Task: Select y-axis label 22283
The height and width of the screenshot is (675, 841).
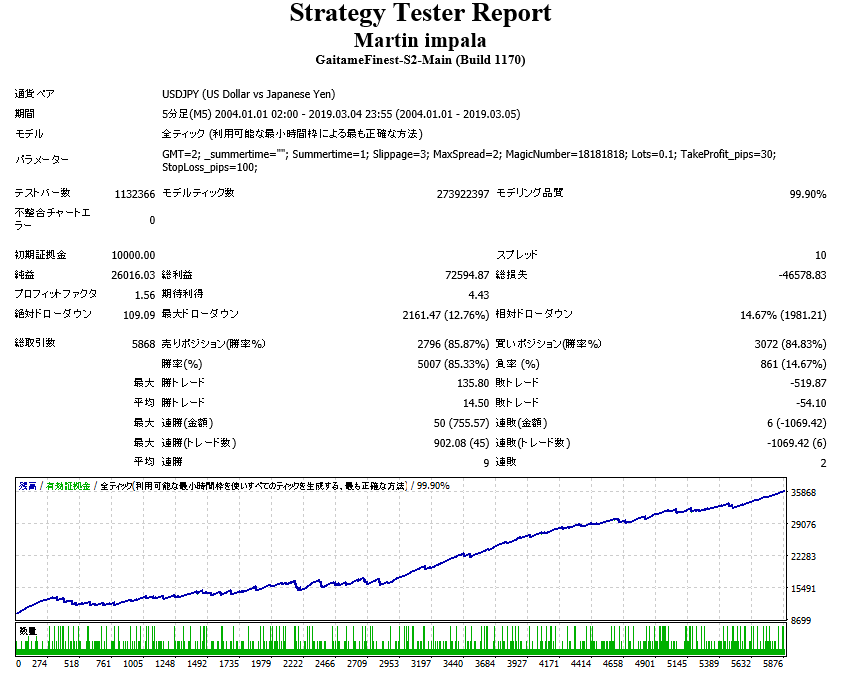Action: (803, 557)
